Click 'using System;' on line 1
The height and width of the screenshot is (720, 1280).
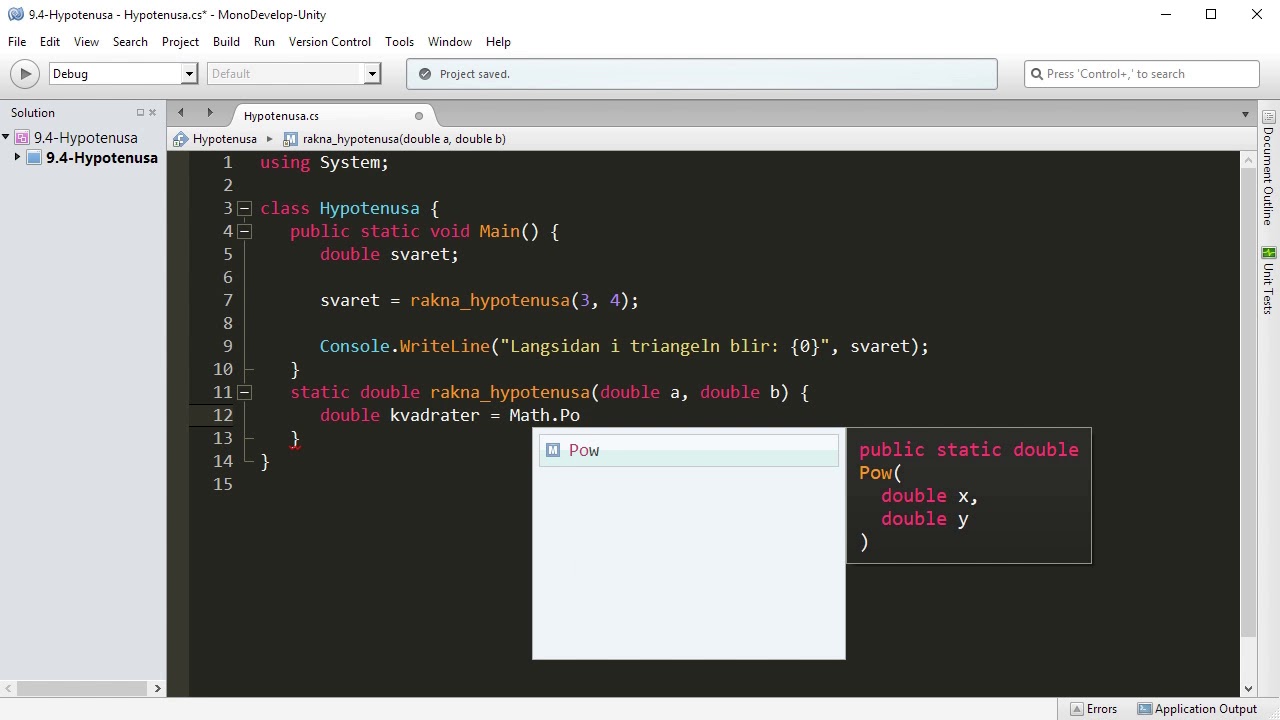324,162
